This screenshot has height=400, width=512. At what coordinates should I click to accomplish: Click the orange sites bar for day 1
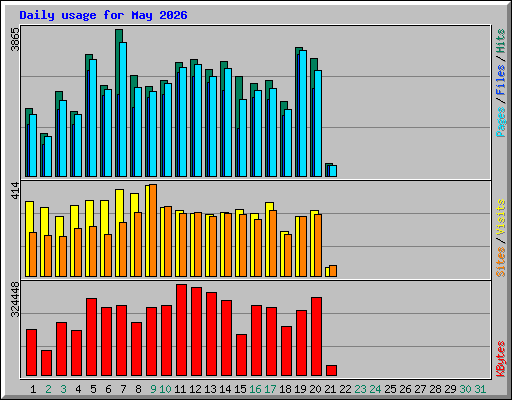33,254
